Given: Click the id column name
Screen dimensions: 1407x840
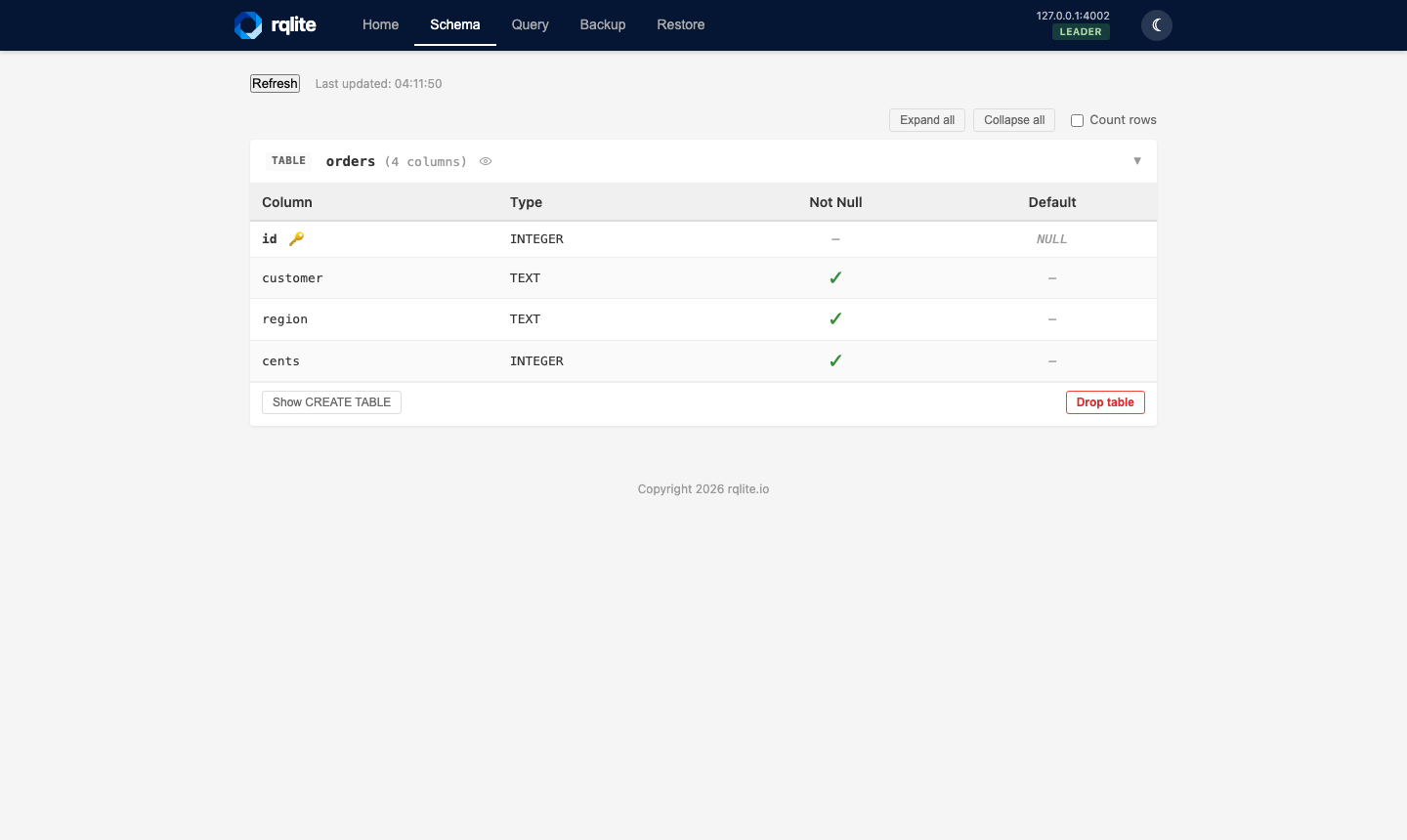Looking at the screenshot, I should 270,239.
